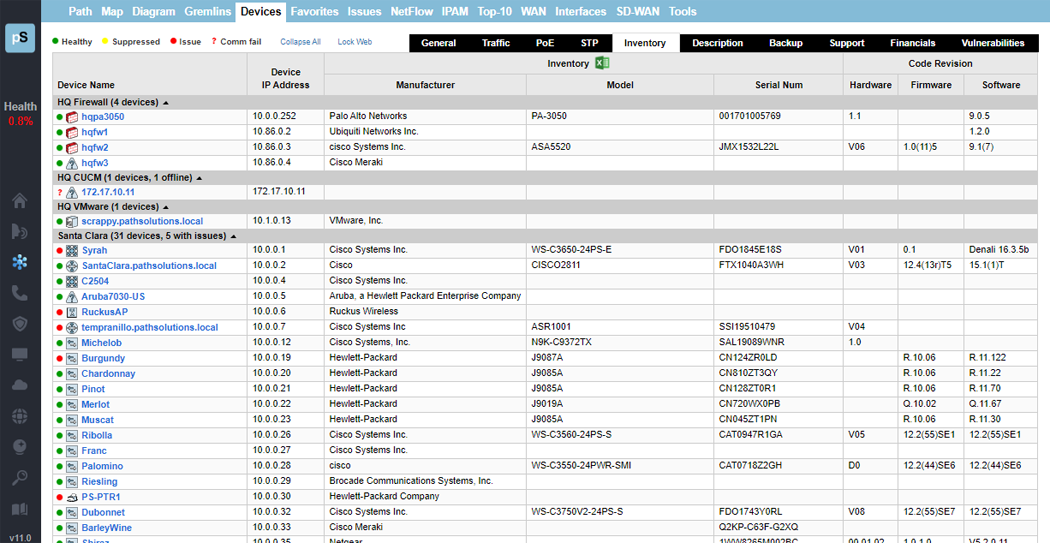1050x543 pixels.
Task: Export inventory to Excel icon
Action: click(x=603, y=64)
